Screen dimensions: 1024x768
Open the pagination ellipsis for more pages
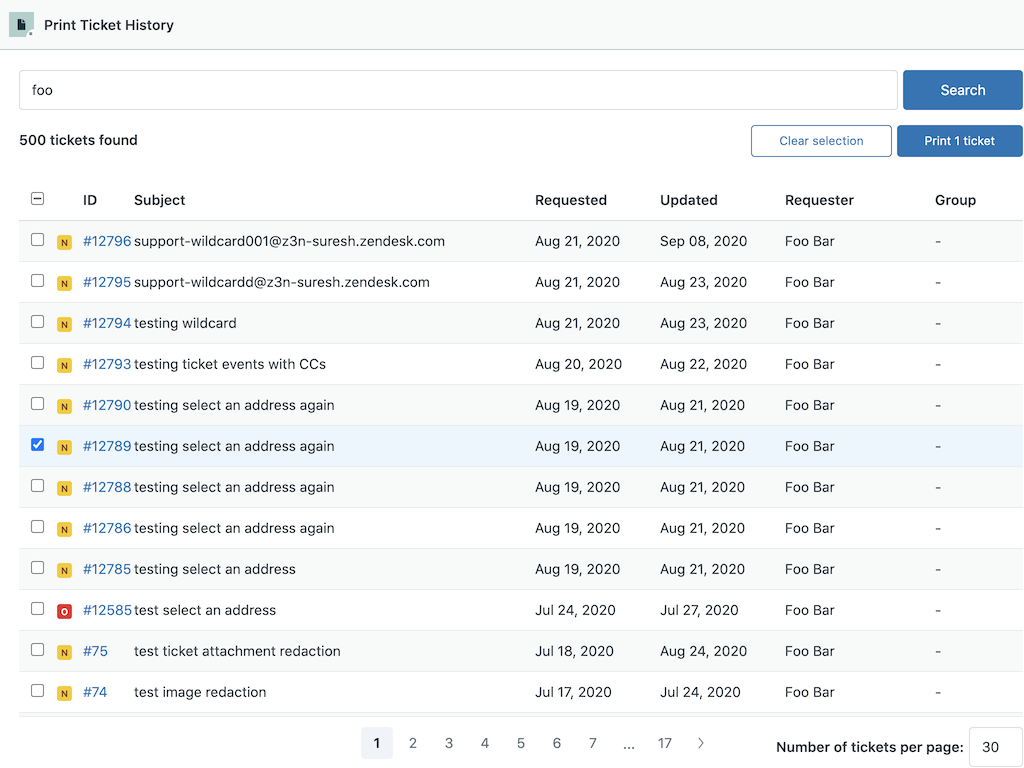(x=628, y=743)
